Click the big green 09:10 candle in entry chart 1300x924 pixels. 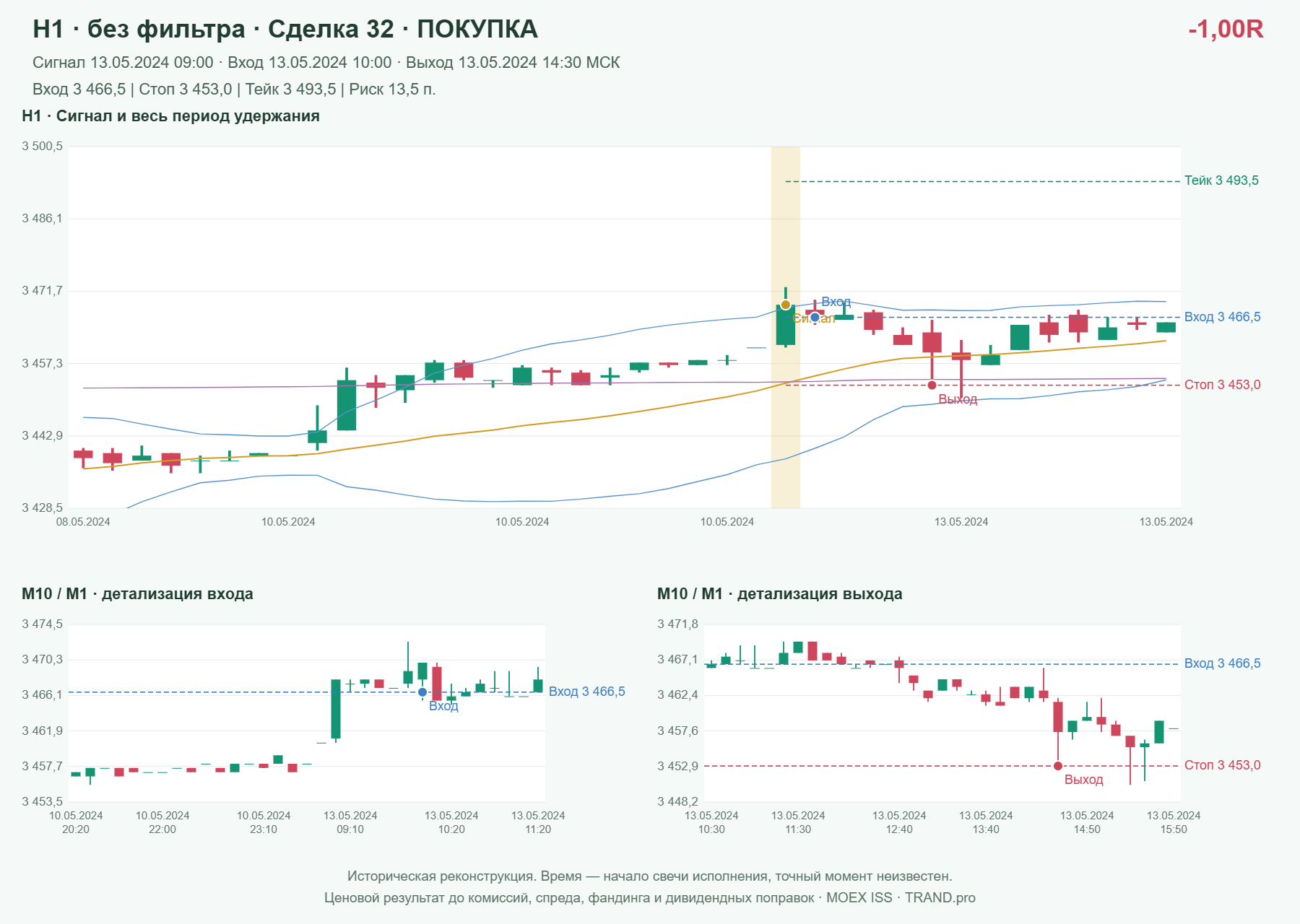336,709
